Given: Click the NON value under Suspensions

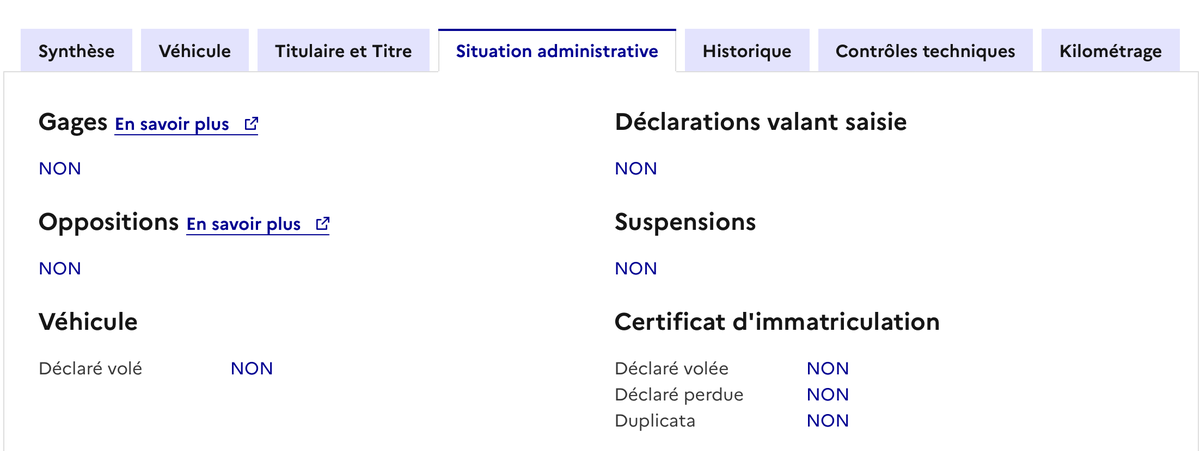Looking at the screenshot, I should pyautogui.click(x=636, y=268).
